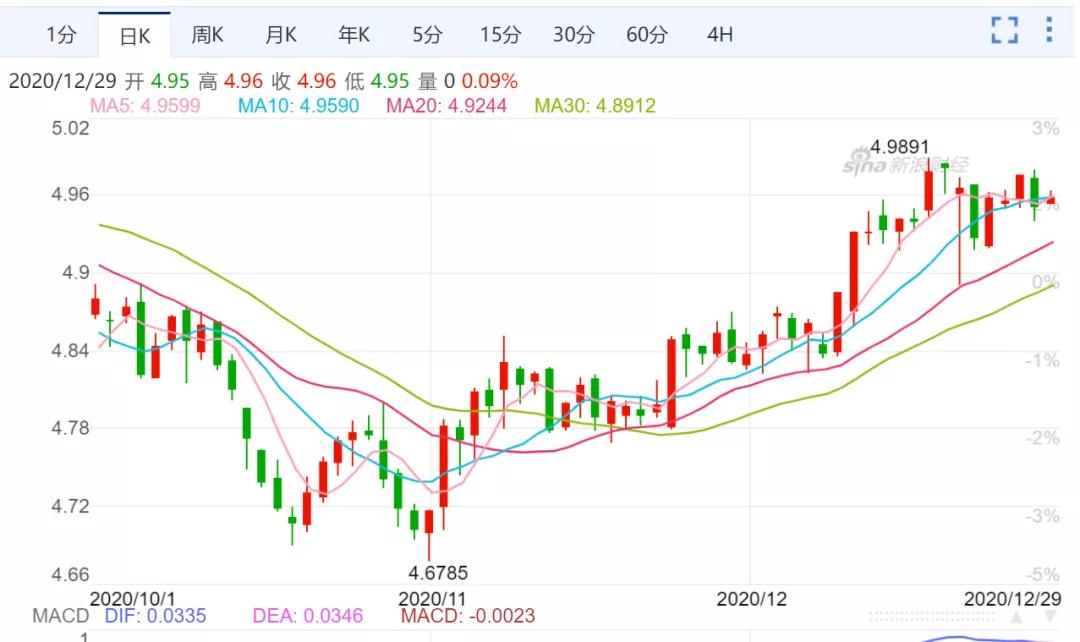Click the 5.02 y-axis price label
The height and width of the screenshot is (642, 1080).
70,128
